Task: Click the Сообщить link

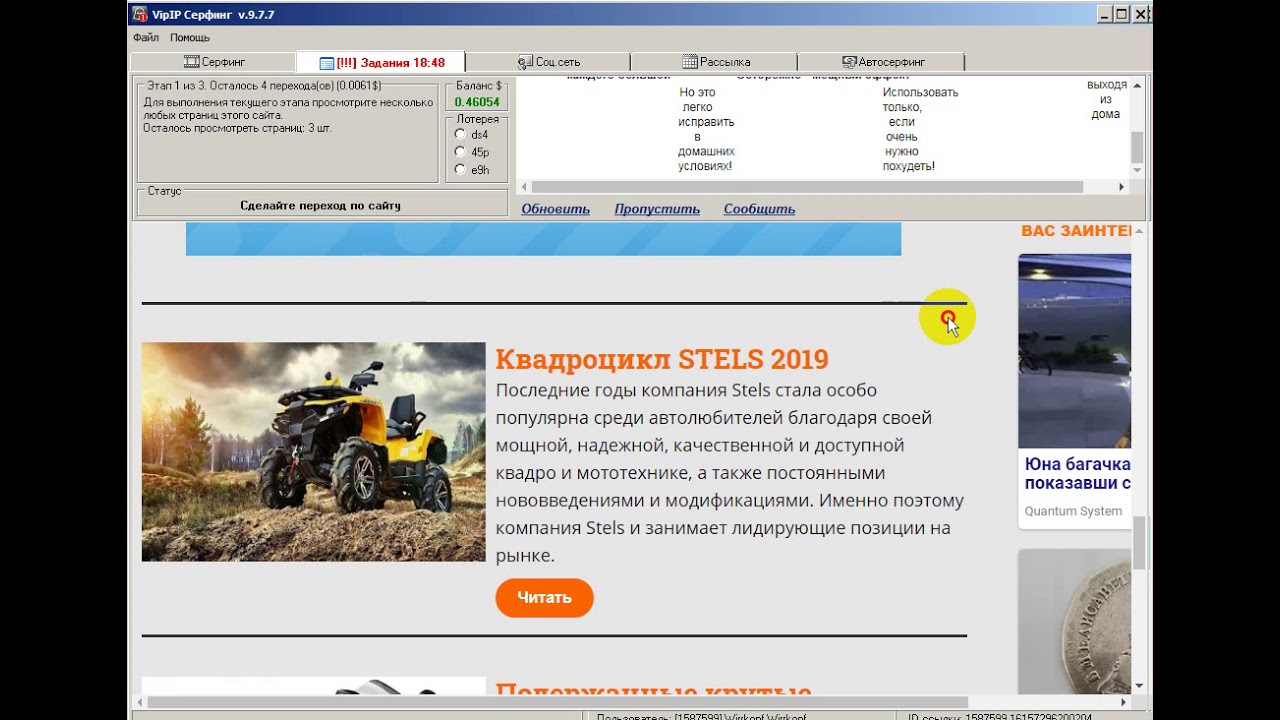Action: click(x=759, y=209)
